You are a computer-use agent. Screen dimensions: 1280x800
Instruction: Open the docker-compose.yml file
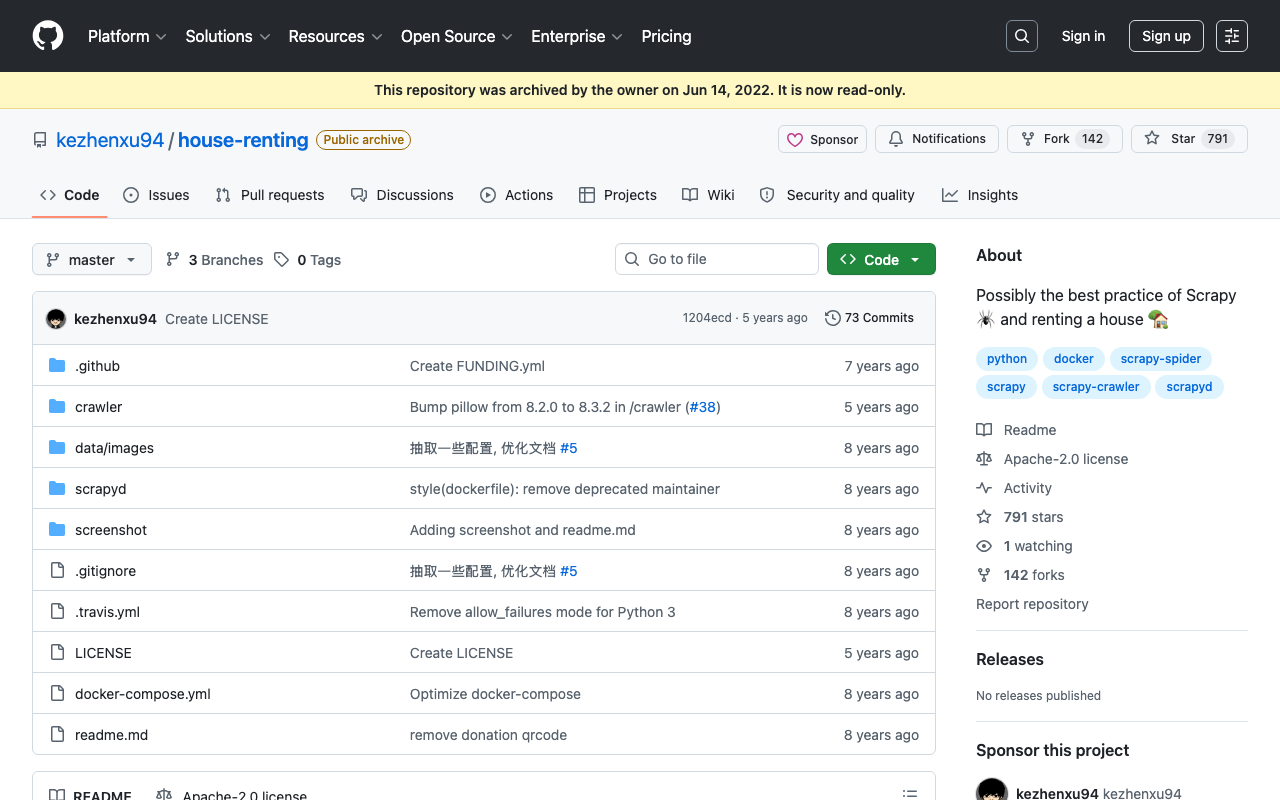(x=143, y=694)
